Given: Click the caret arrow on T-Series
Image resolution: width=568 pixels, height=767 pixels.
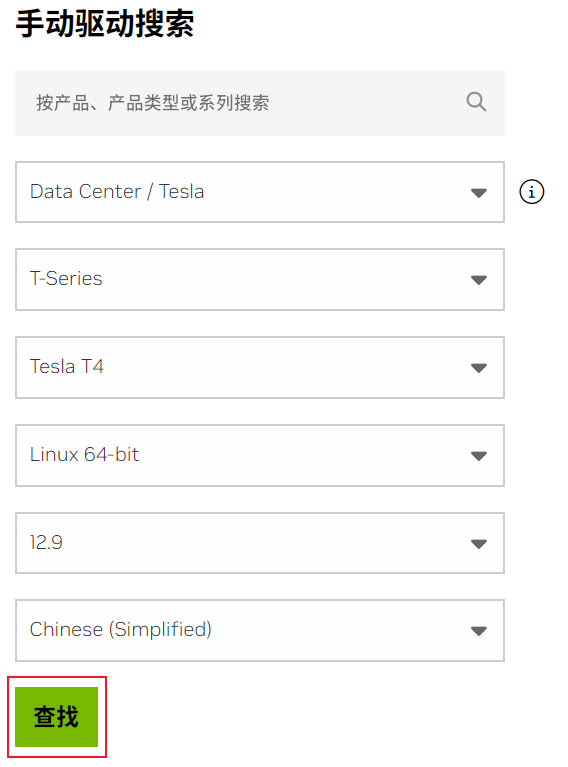Looking at the screenshot, I should coord(478,280).
